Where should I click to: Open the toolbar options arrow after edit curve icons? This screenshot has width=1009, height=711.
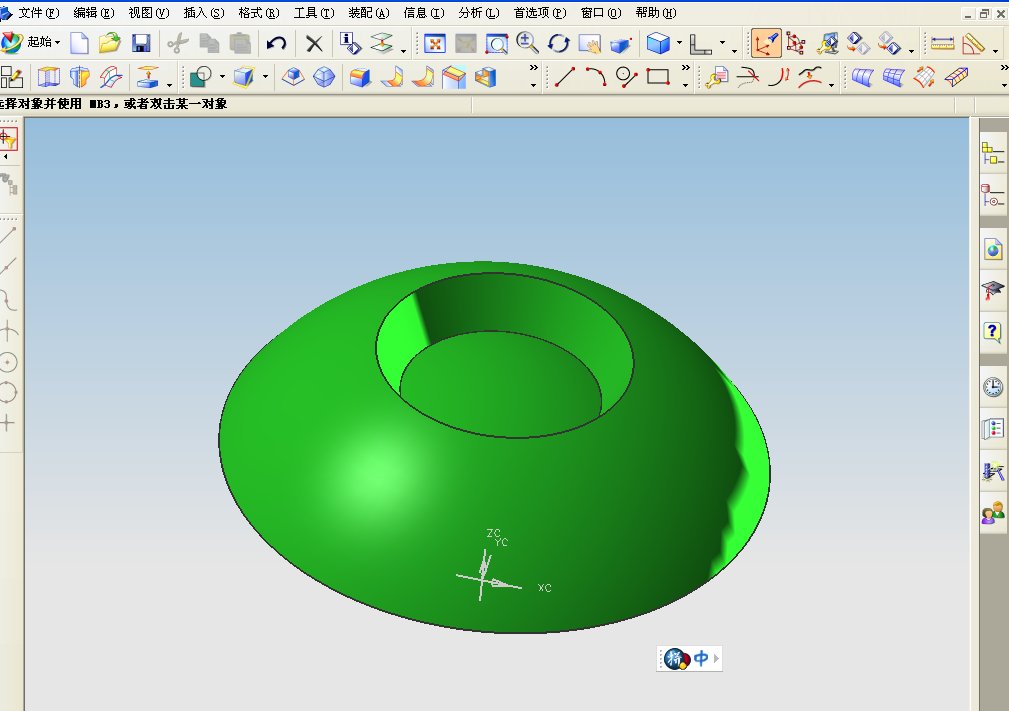click(x=831, y=85)
